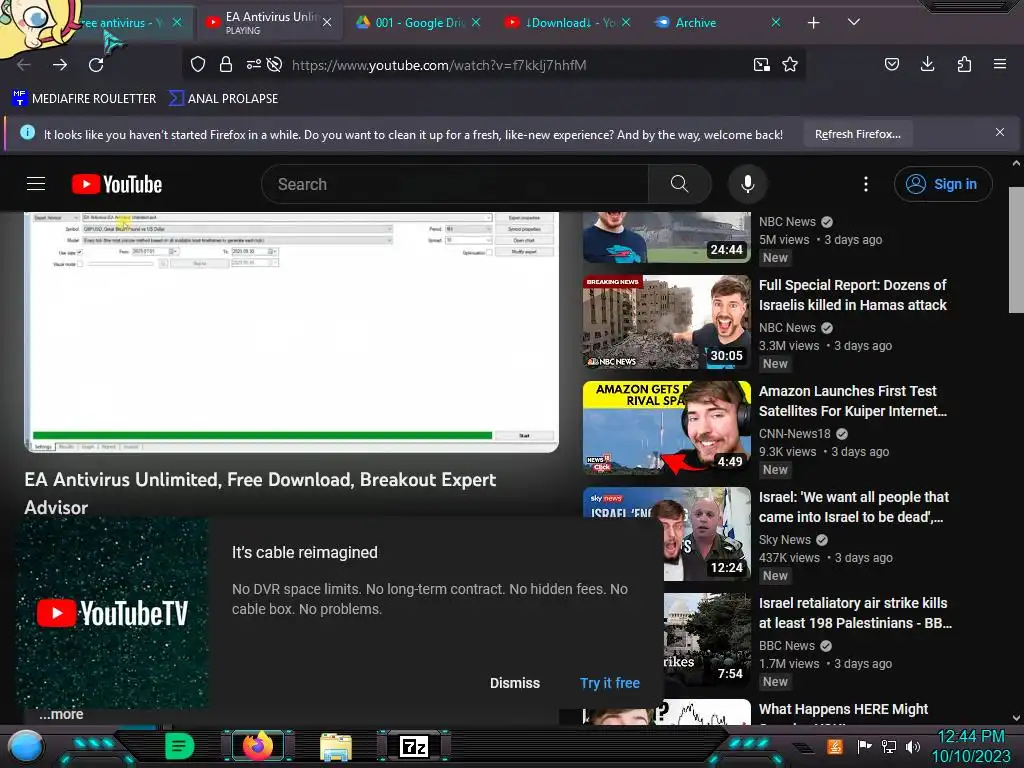Viewport: 1024px width, 768px height.
Task: Open Amazon Launches First Test Satellites title
Action: (x=852, y=400)
